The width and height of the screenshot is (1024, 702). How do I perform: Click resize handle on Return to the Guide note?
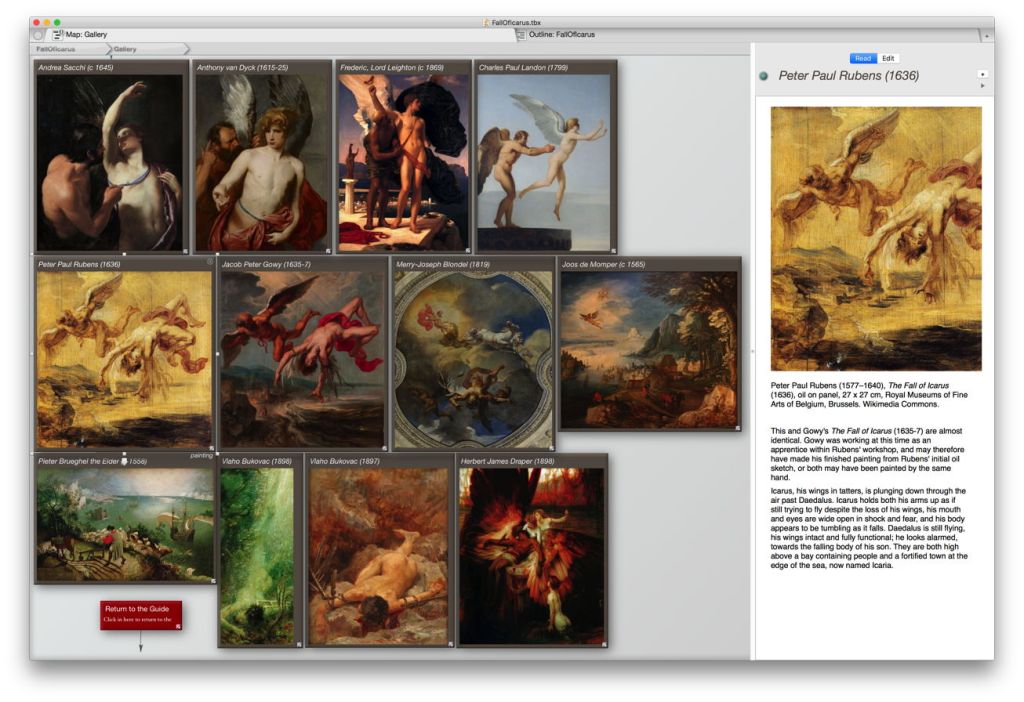(x=178, y=626)
